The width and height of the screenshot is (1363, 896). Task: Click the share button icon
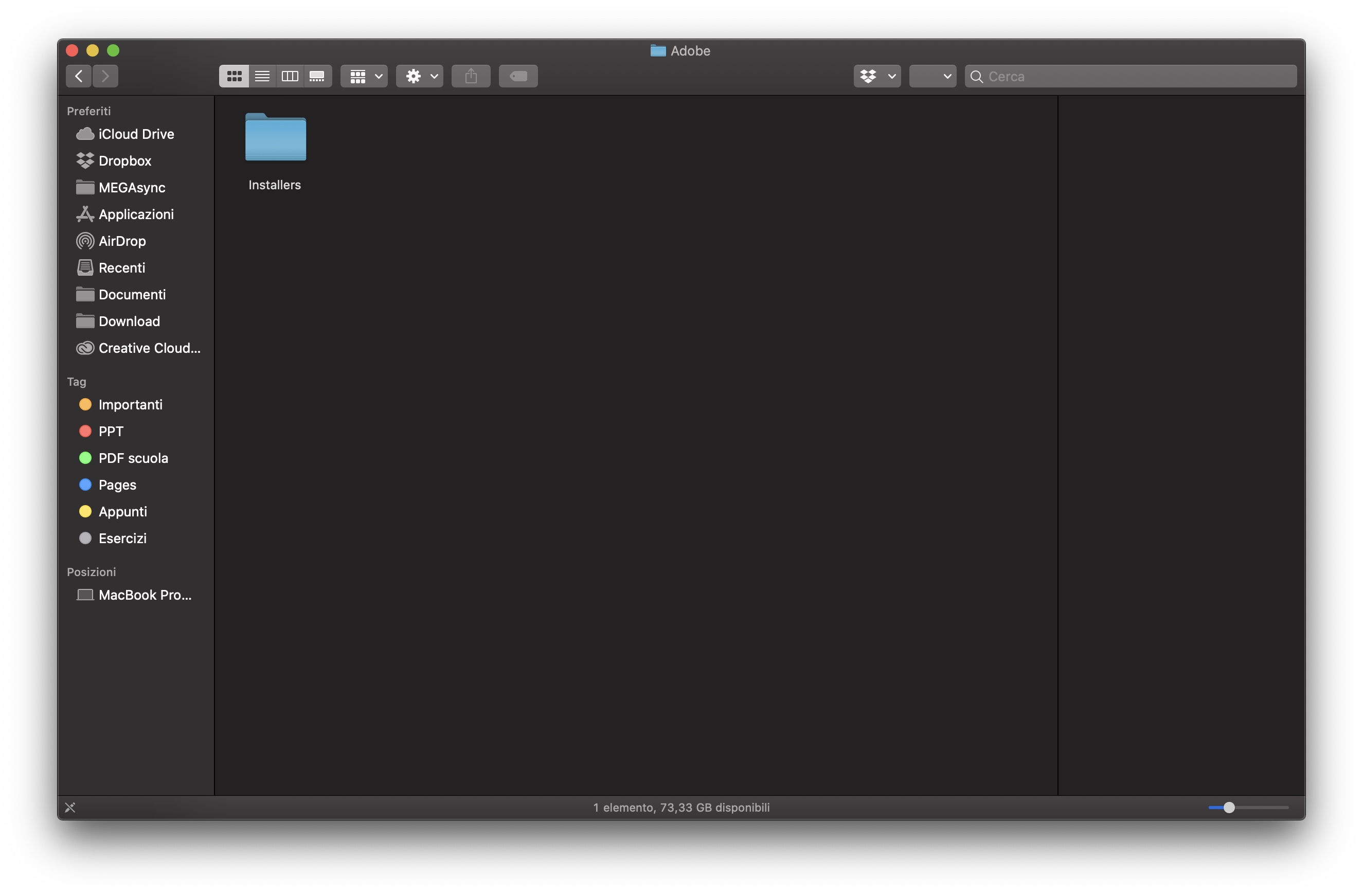[x=471, y=76]
